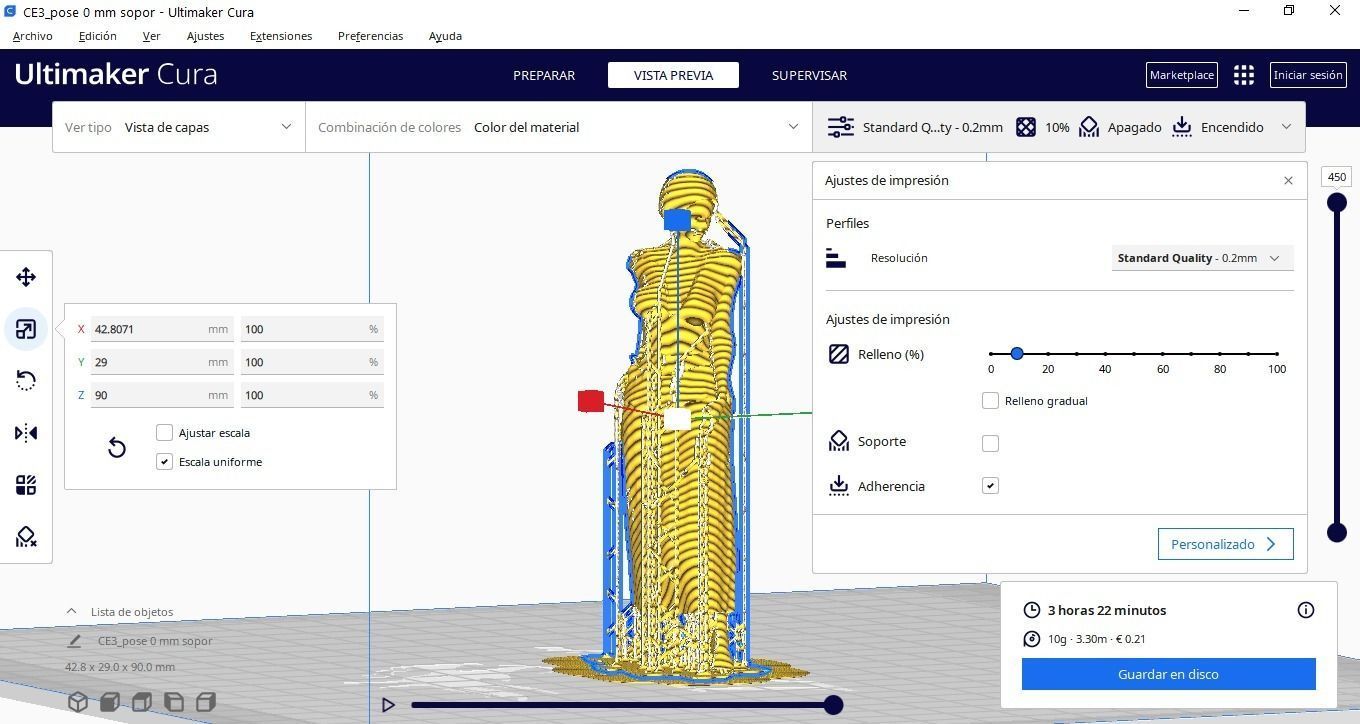This screenshot has width=1360, height=724.
Task: Enable the Relleno gradual checkbox
Action: coord(990,401)
